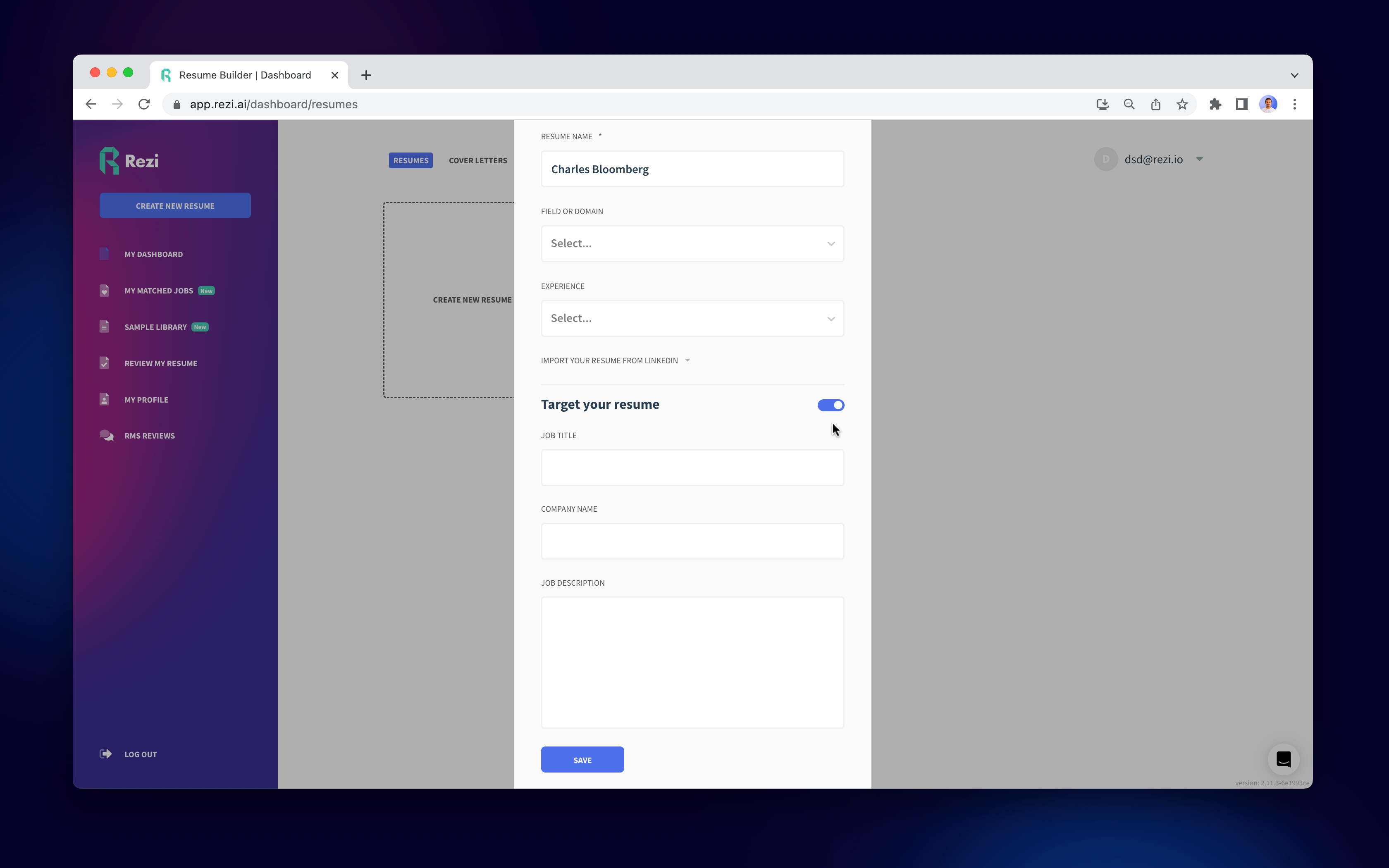Click the New badge next to Sample Library
The image size is (1389, 868).
point(200,327)
